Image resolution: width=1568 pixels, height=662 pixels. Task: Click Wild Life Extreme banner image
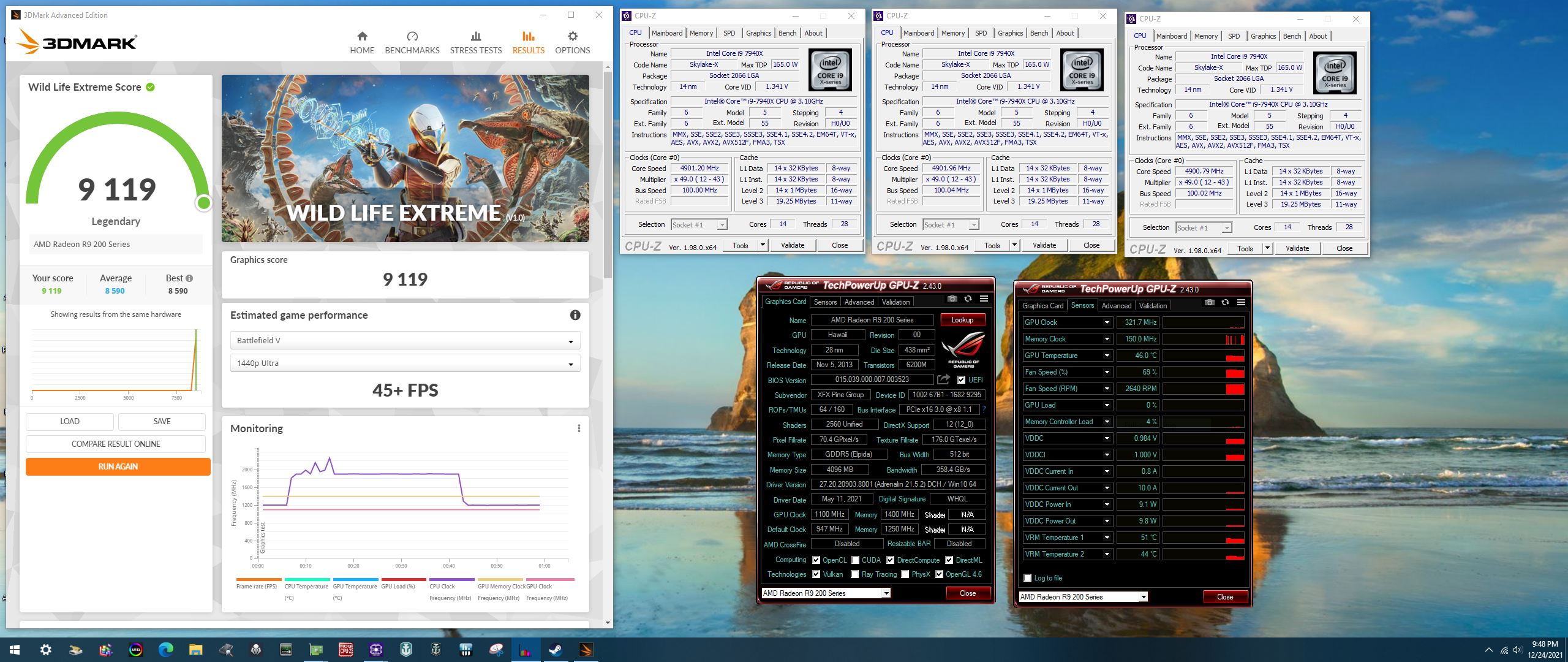(x=405, y=158)
